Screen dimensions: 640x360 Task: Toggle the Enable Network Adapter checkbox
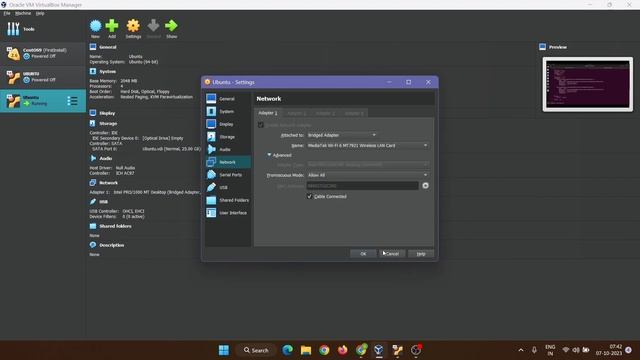click(261, 125)
